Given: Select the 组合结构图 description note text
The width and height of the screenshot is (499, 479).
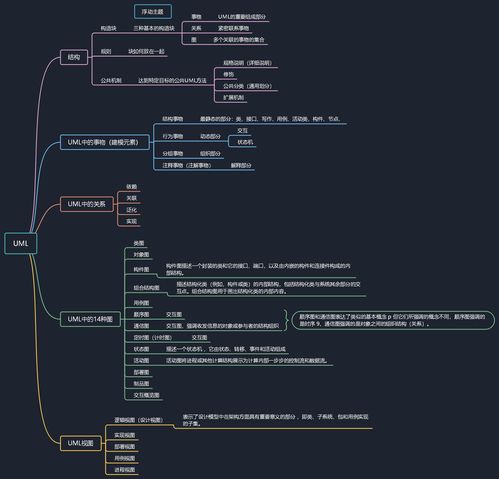Looking at the screenshot, I should pos(268,288).
